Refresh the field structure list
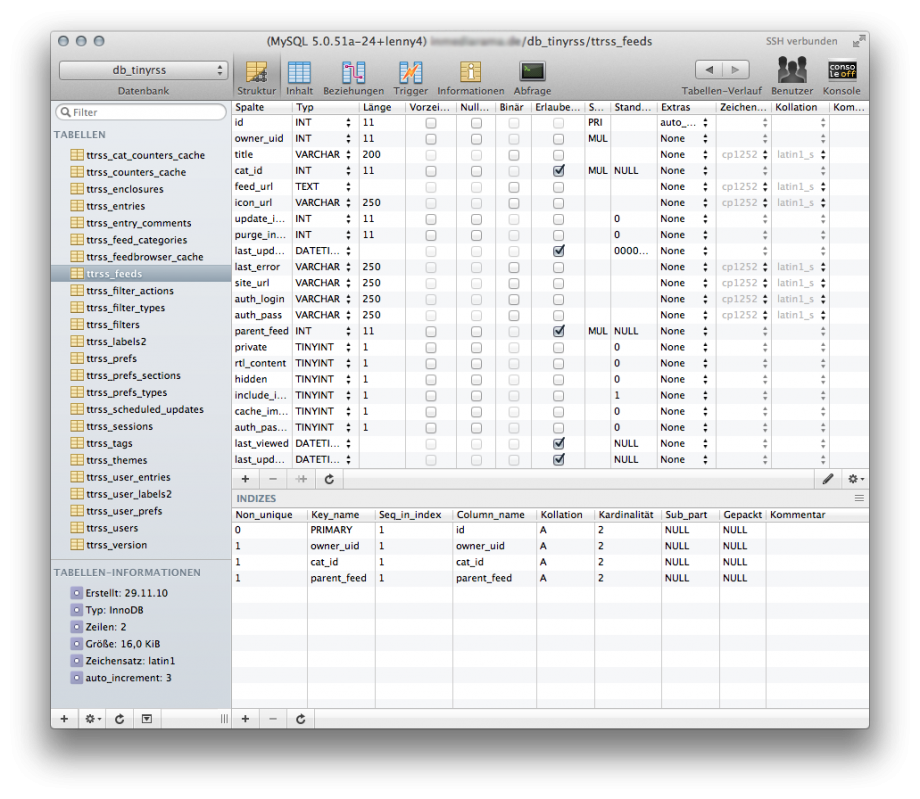 (x=329, y=479)
